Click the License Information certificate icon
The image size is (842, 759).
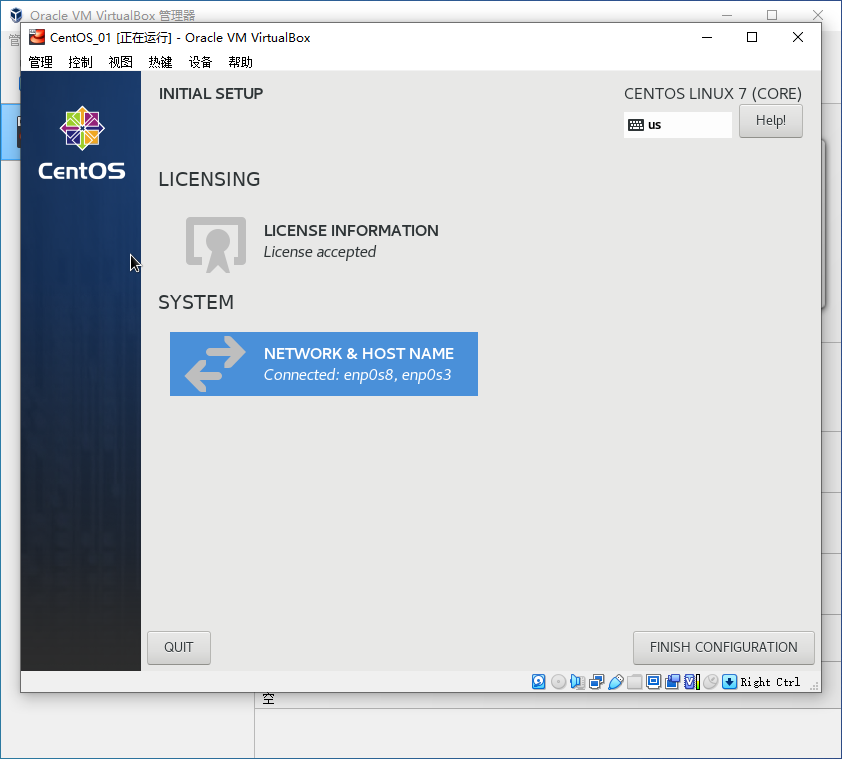coord(216,244)
